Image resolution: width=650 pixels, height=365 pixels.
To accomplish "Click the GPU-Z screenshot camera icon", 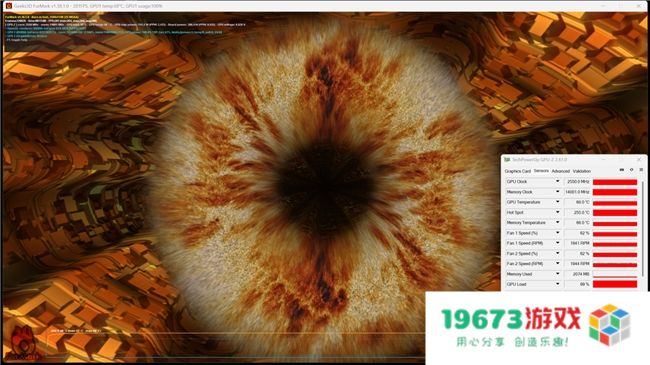I will pyautogui.click(x=621, y=170).
